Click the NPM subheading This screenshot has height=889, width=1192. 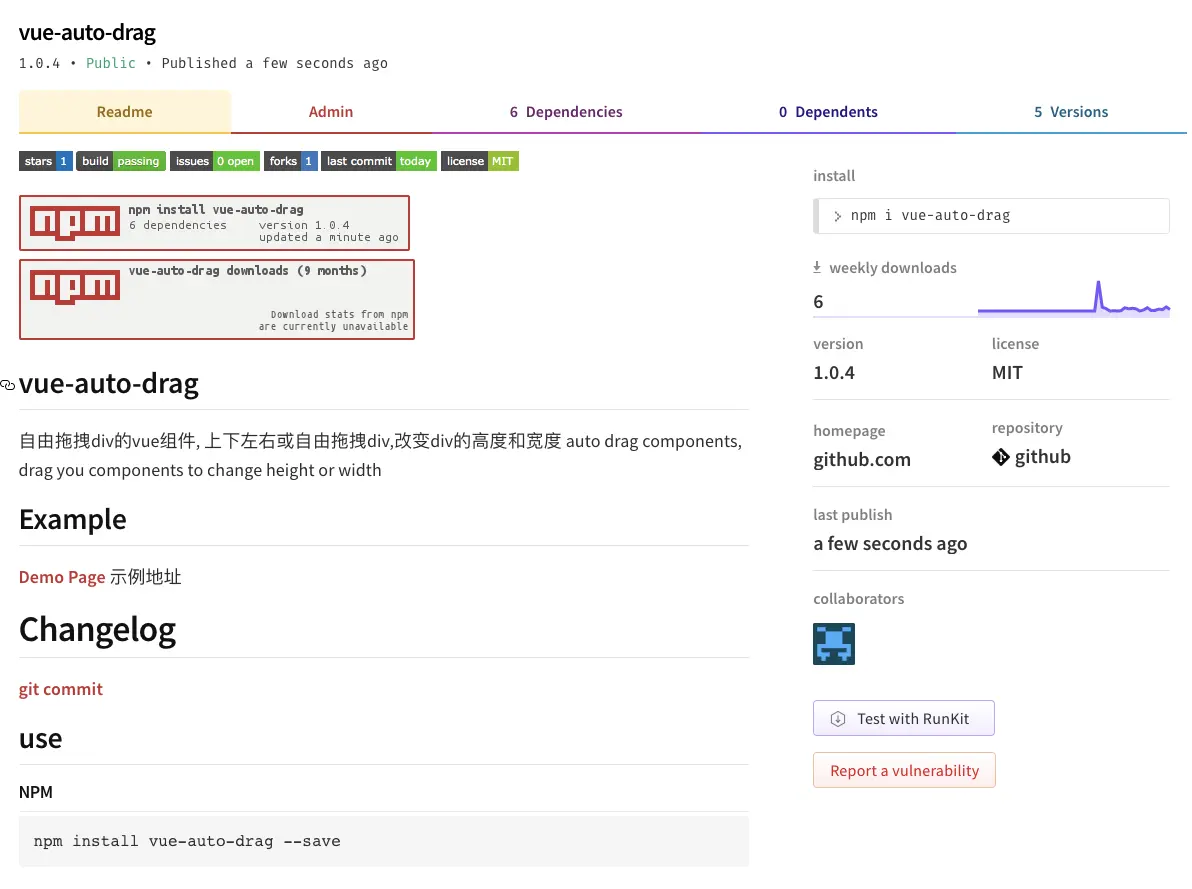pyautogui.click(x=36, y=792)
